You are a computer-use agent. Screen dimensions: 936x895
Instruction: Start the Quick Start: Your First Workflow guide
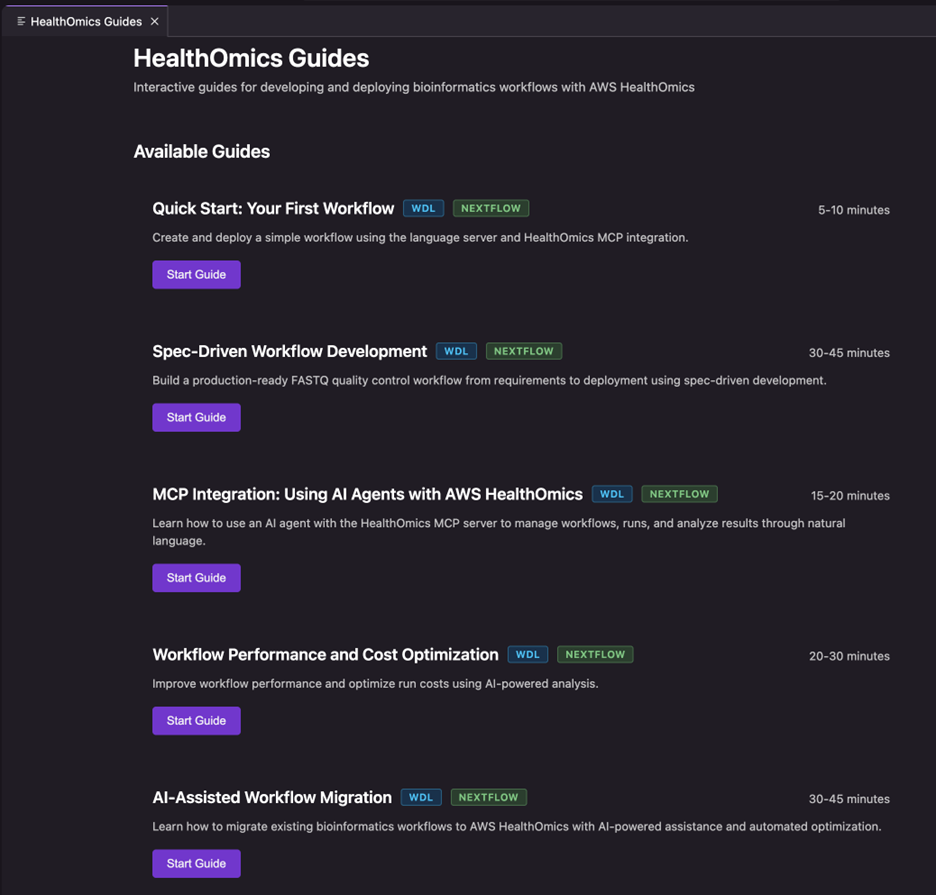pos(196,274)
